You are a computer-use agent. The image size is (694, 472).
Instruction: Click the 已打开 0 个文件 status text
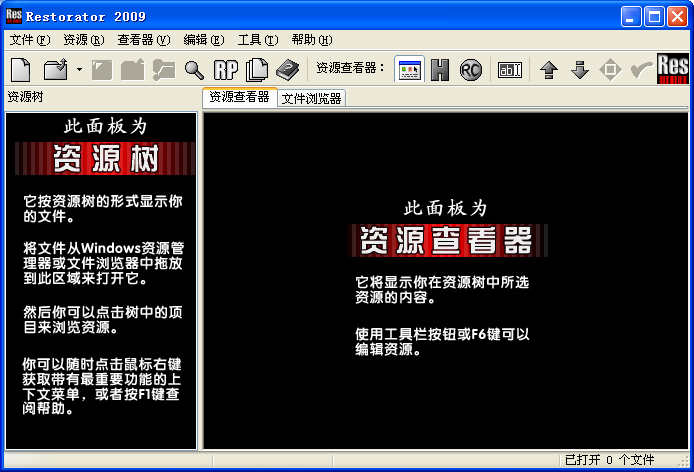pos(609,460)
